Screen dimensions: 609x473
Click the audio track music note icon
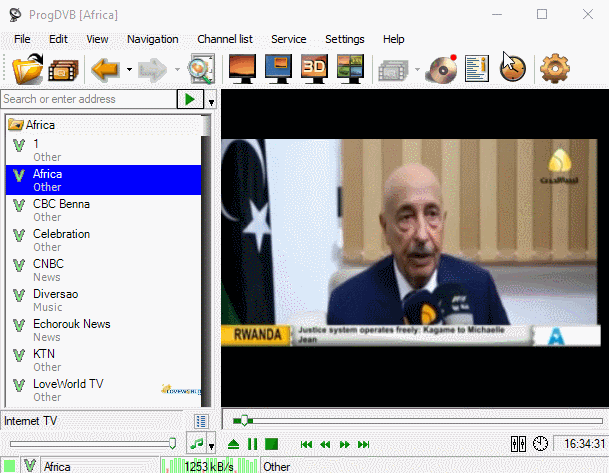[197, 443]
